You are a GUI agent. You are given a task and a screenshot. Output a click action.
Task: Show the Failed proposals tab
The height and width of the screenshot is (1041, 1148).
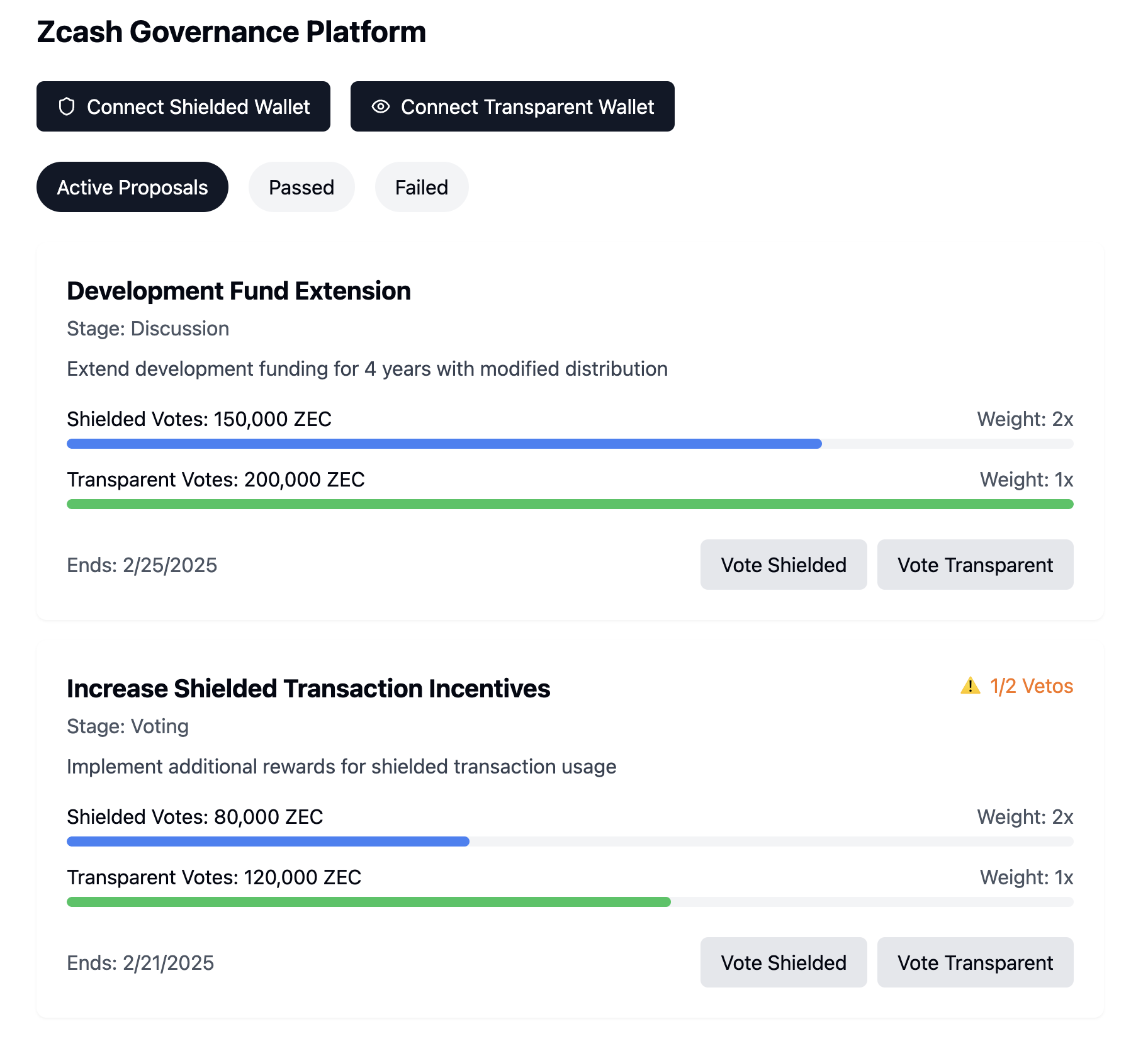[422, 188]
